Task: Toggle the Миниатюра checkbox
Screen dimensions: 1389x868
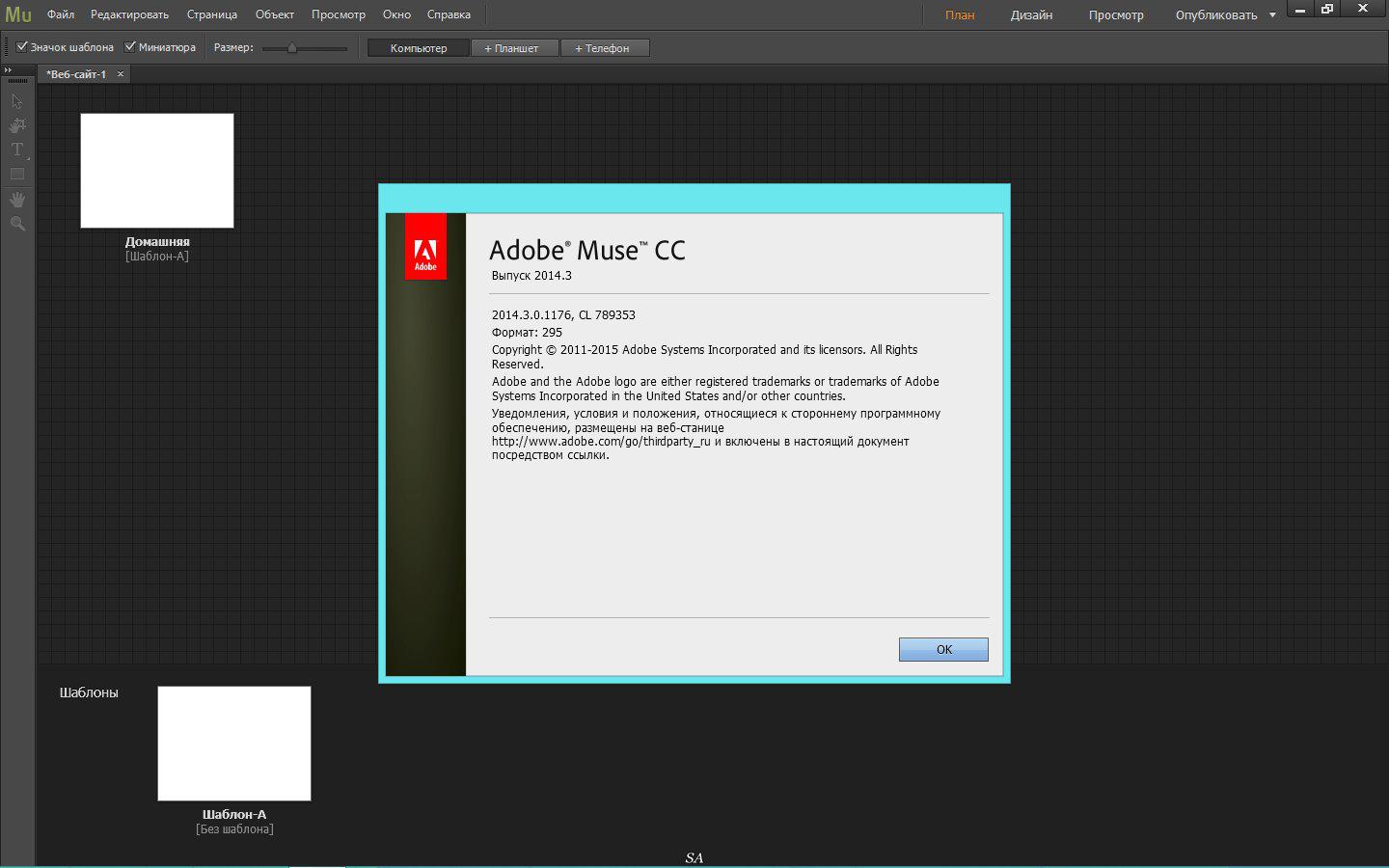Action: point(130,46)
